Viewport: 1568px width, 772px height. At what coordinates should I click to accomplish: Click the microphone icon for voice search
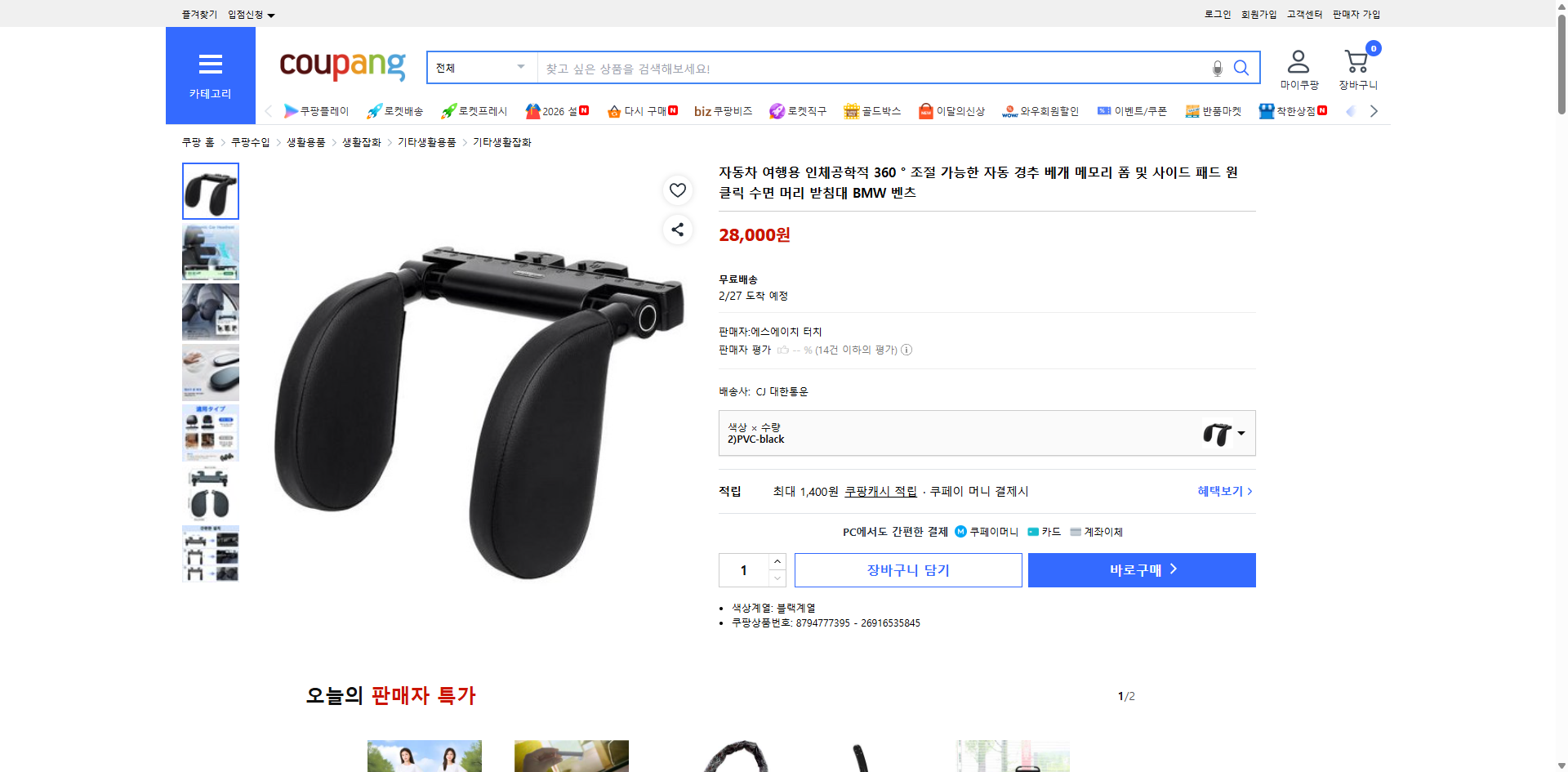click(1217, 68)
